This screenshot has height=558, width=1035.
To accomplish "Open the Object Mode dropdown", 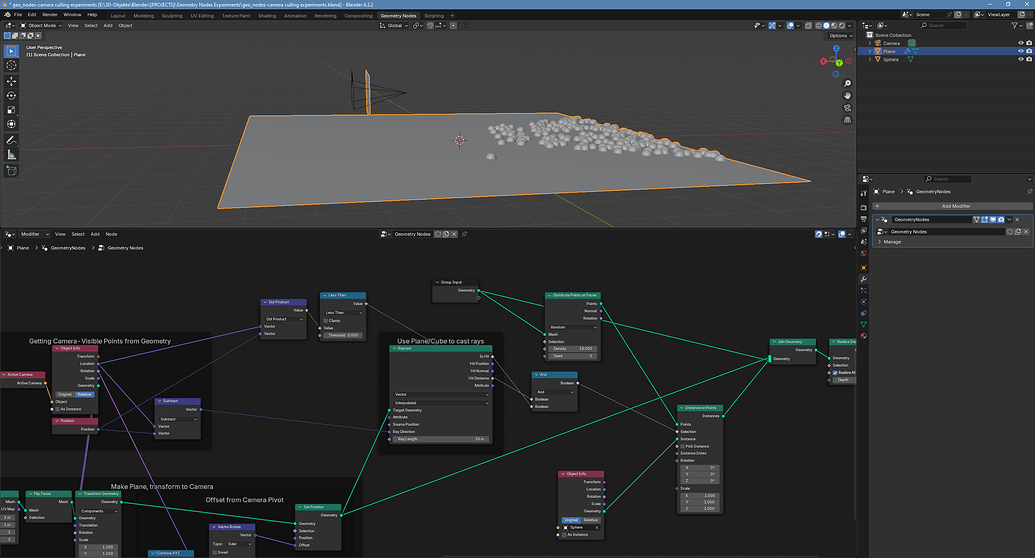I will (41, 25).
